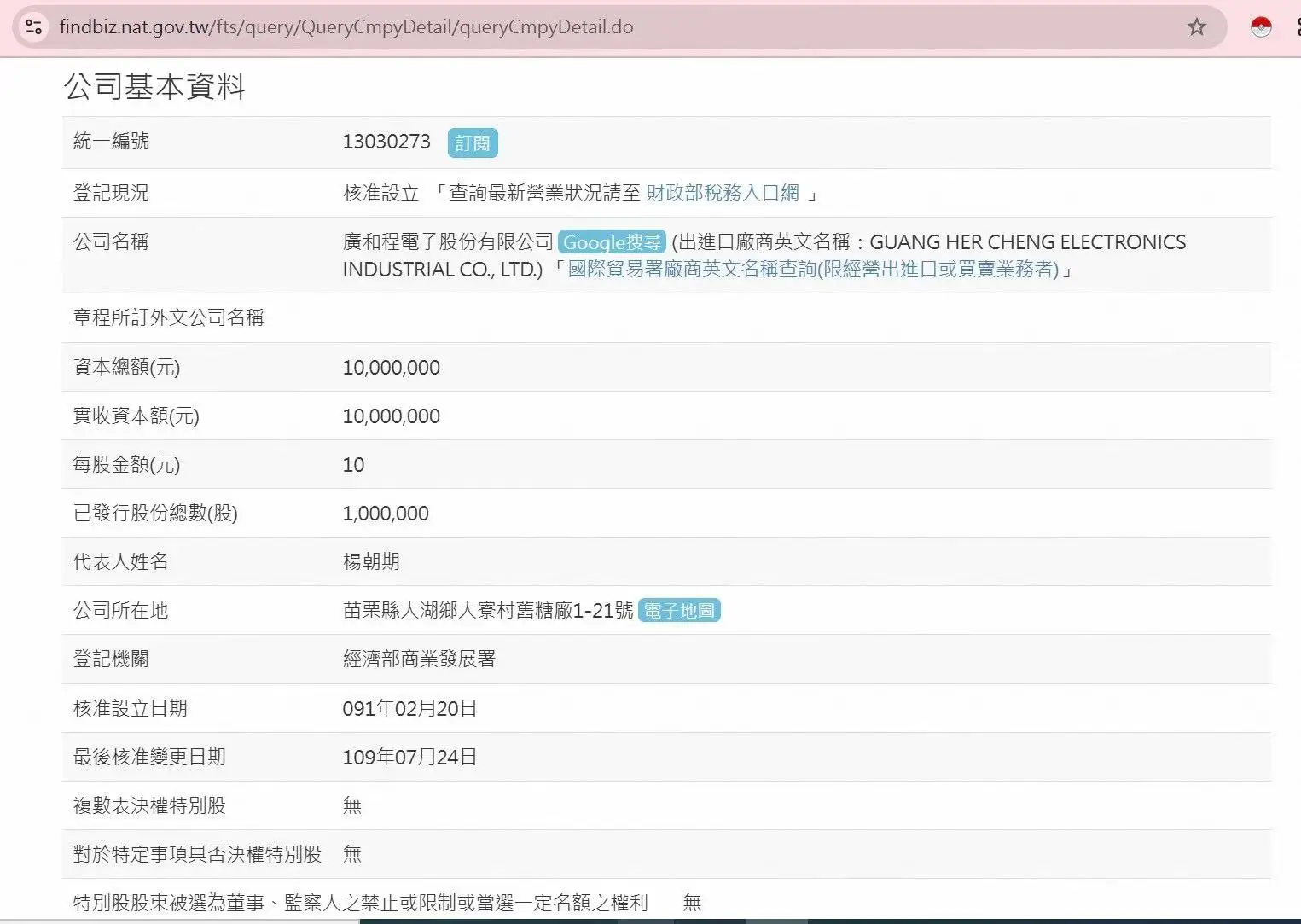Follow the 財政部稅務入口網 link
1301x924 pixels.
coord(722,193)
